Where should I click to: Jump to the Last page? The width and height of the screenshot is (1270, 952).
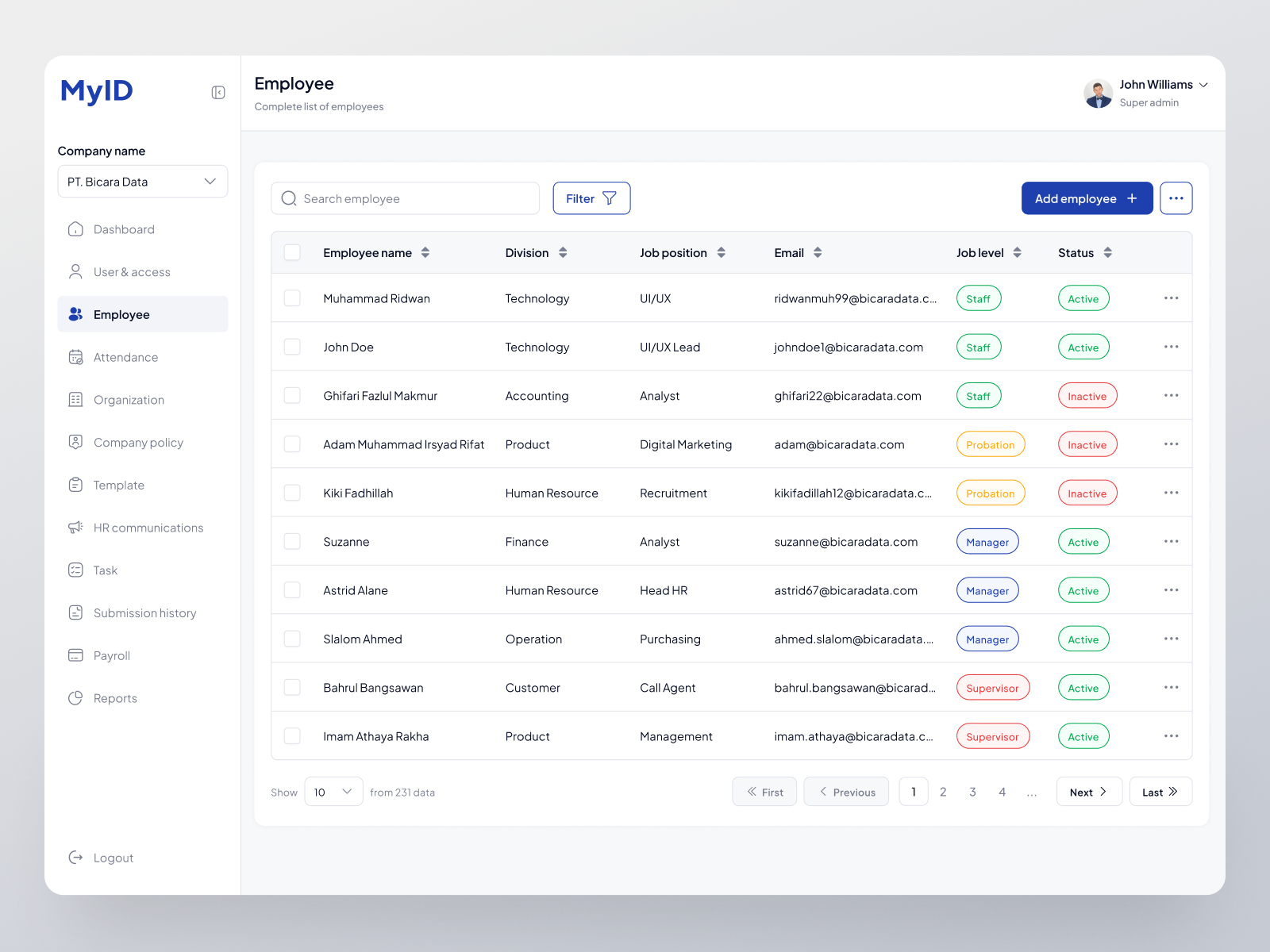pyautogui.click(x=1160, y=792)
